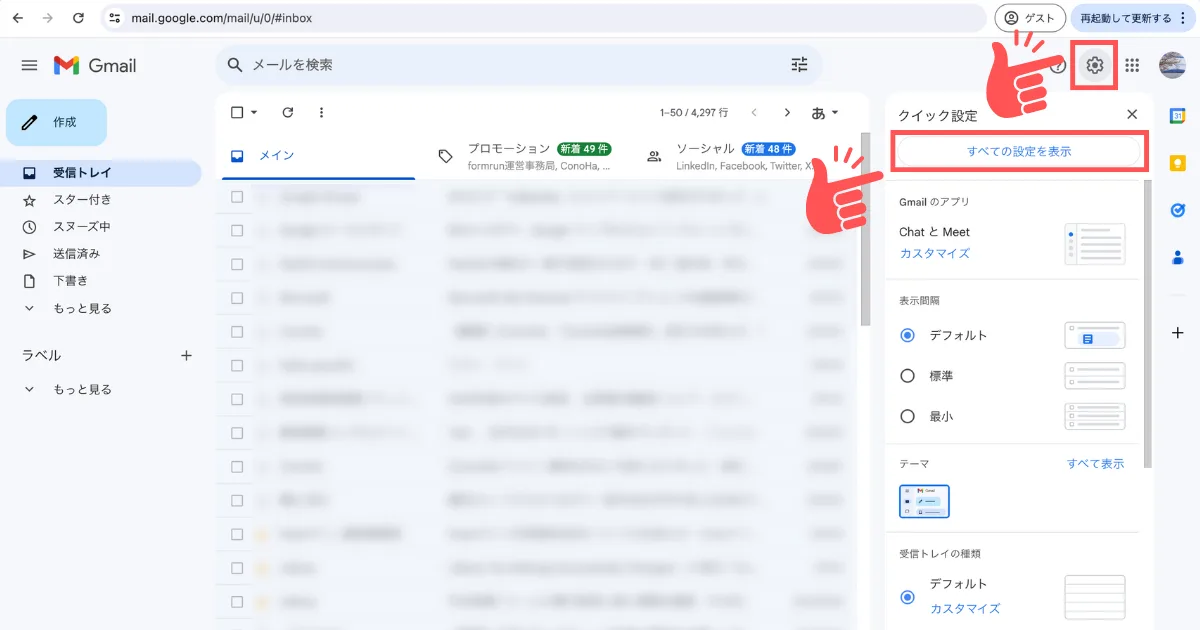The image size is (1200, 630).
Task: Select the デフォルト density radio button
Action: point(907,335)
